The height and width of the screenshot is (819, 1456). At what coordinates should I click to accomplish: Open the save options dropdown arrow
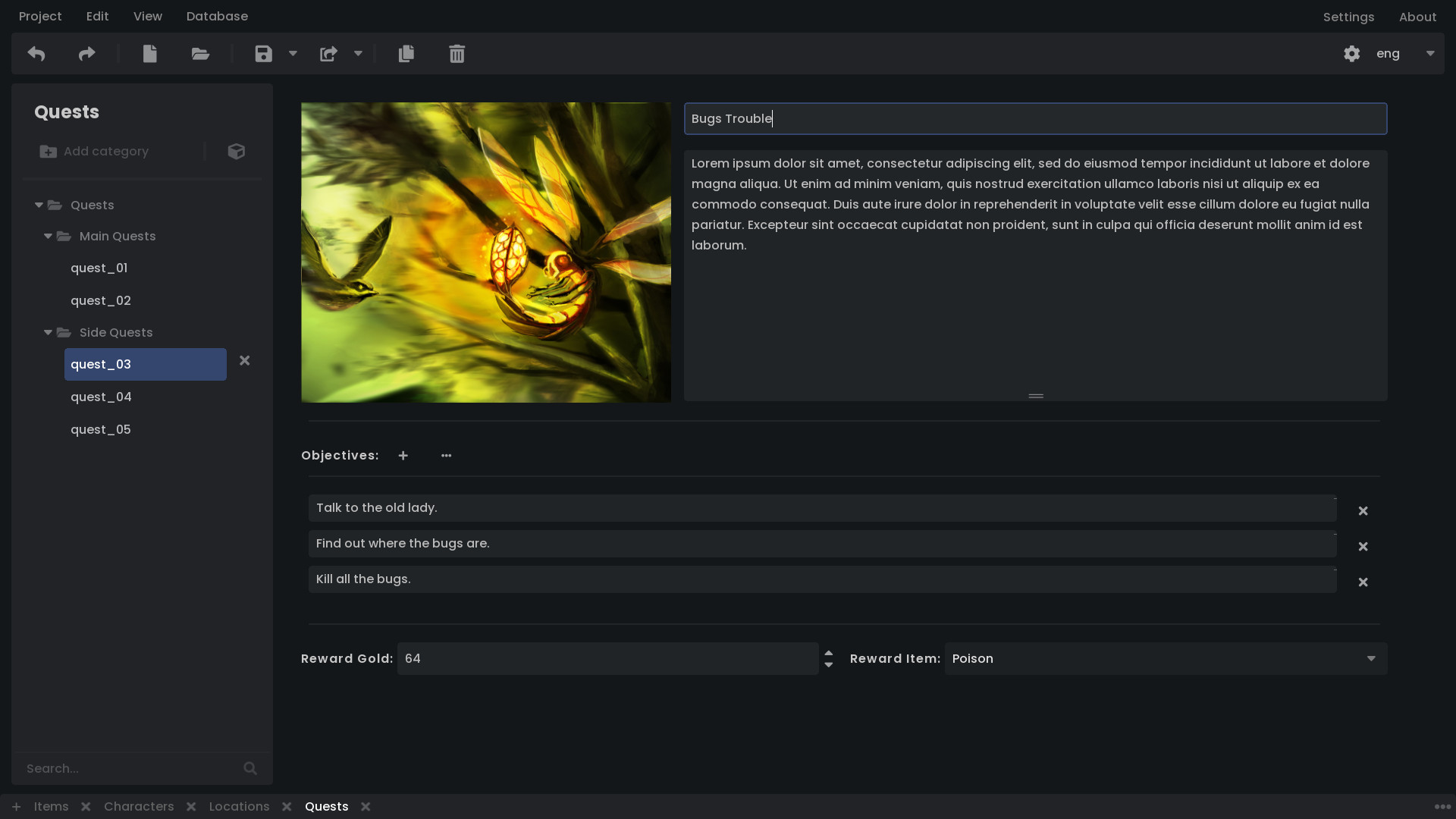tap(293, 53)
